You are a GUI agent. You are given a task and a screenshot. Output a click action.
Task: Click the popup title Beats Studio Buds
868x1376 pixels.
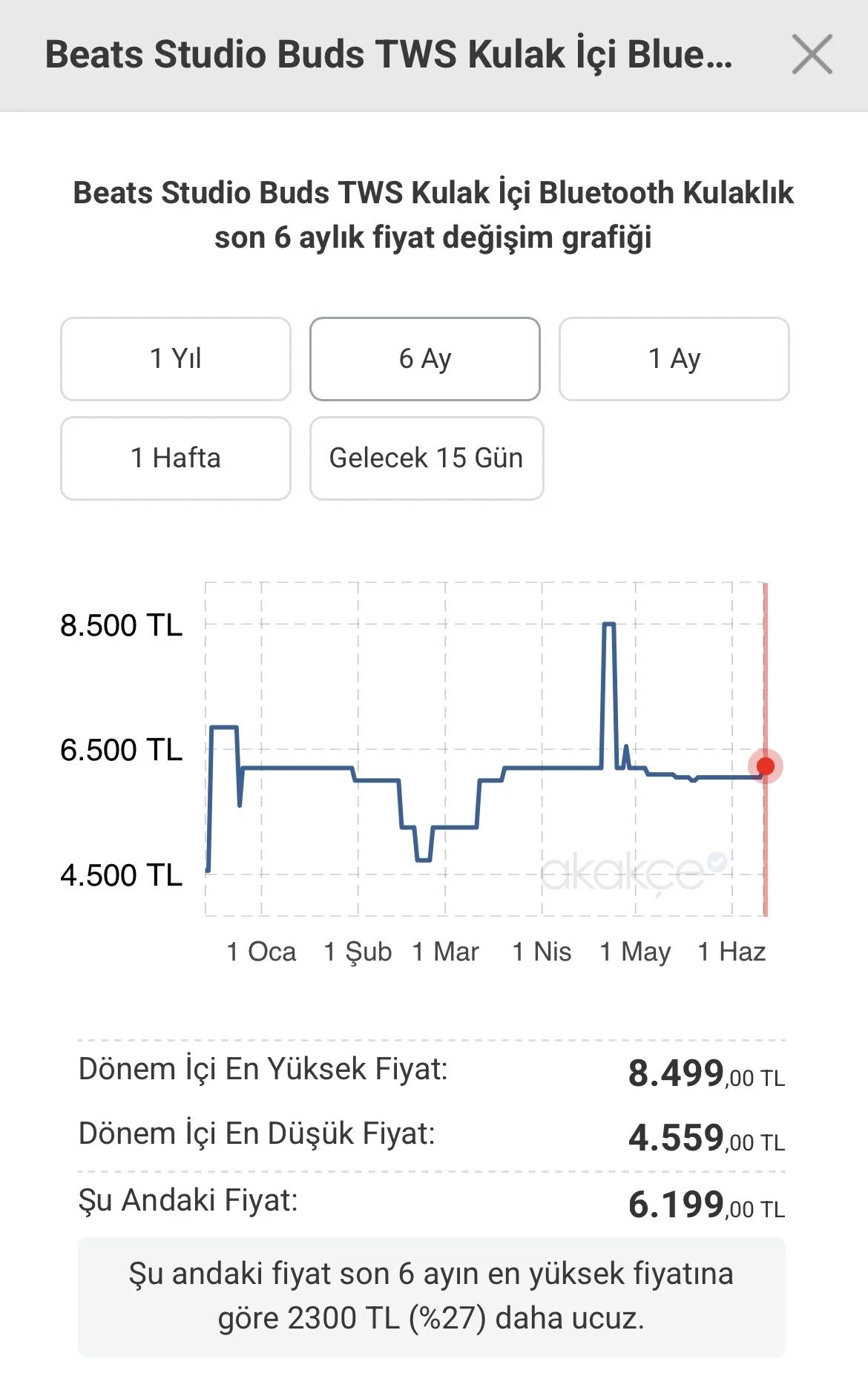(x=389, y=55)
